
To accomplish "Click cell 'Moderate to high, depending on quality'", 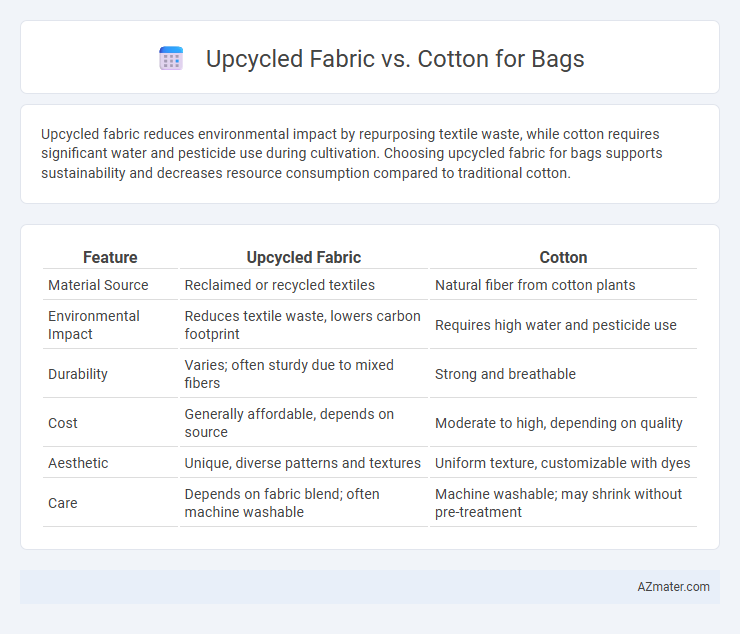I will pos(558,423).
